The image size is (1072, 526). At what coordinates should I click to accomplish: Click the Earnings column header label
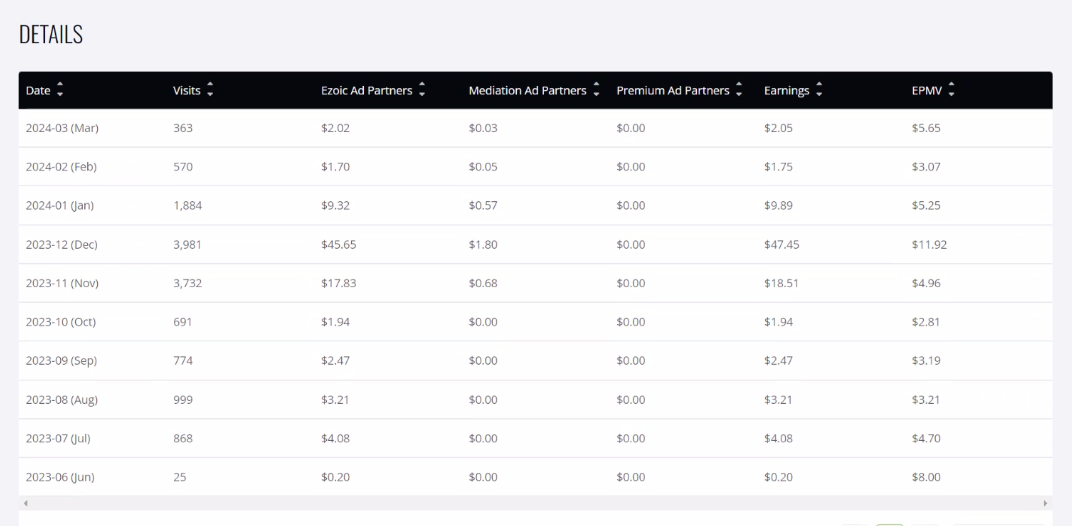pyautogui.click(x=787, y=90)
